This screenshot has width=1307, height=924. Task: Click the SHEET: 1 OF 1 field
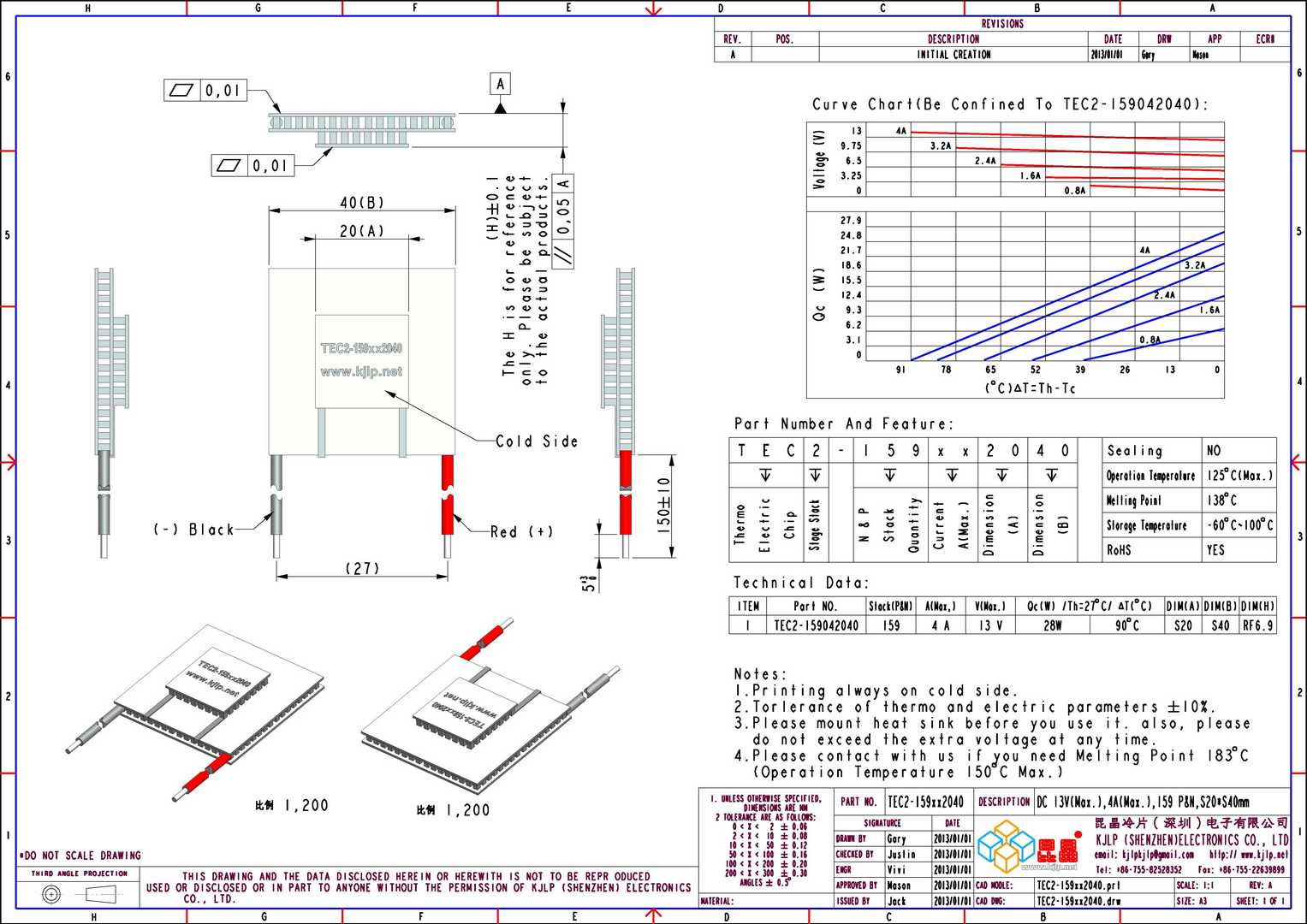[x=1262, y=901]
